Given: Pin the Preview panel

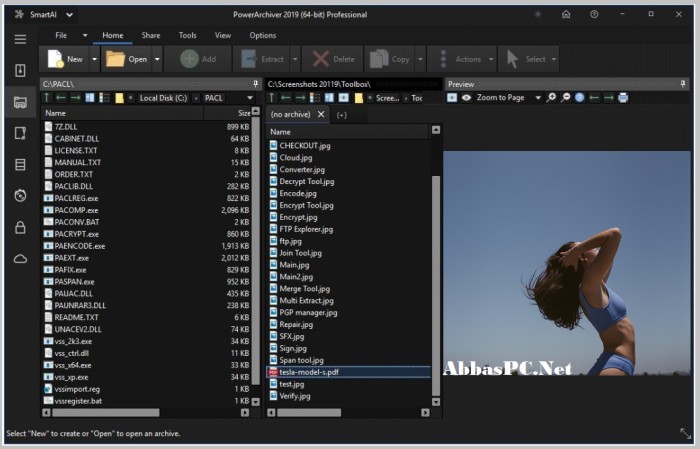Looking at the screenshot, I should (683, 84).
